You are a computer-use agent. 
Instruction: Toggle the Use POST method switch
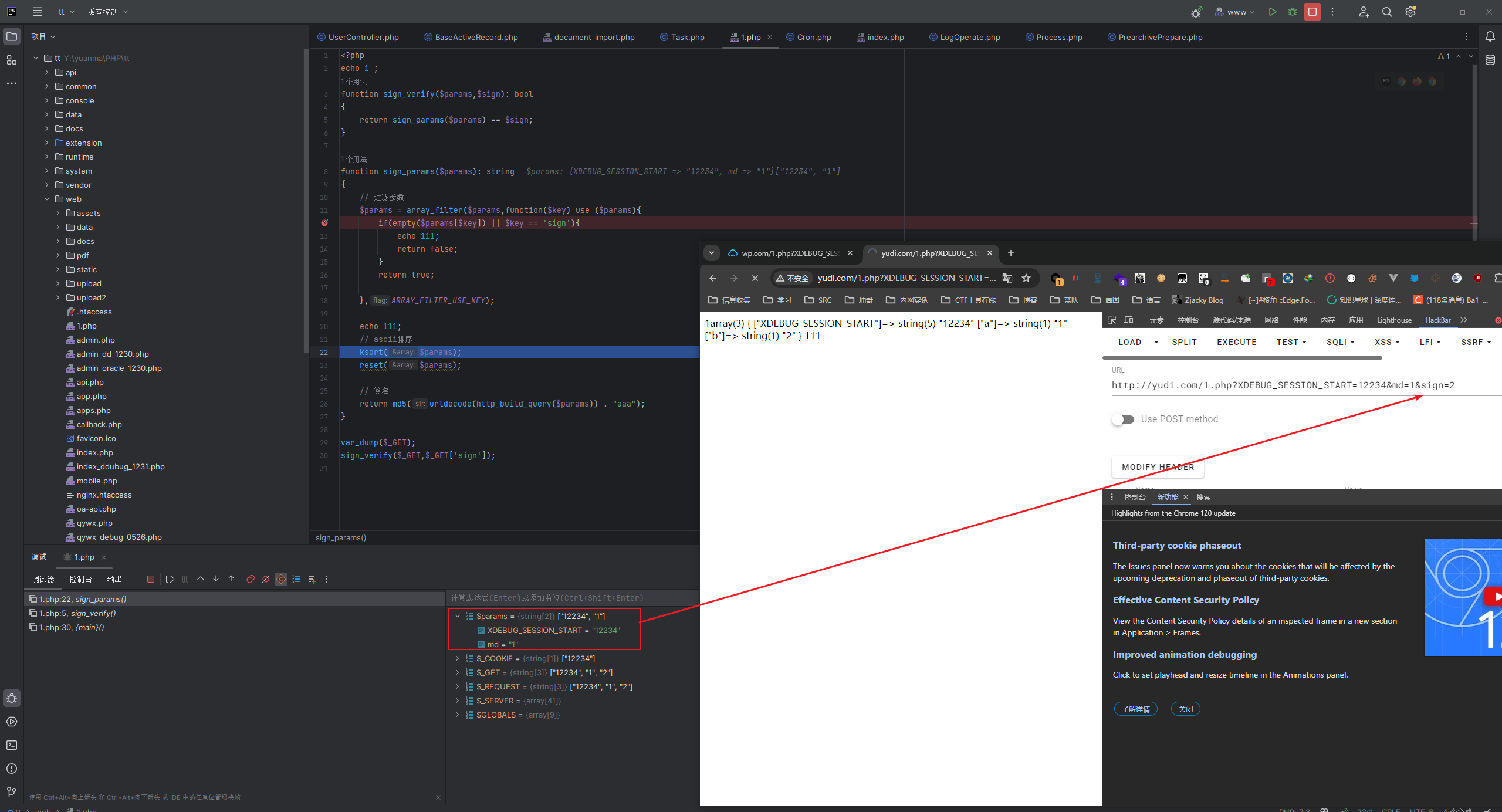(x=1123, y=419)
